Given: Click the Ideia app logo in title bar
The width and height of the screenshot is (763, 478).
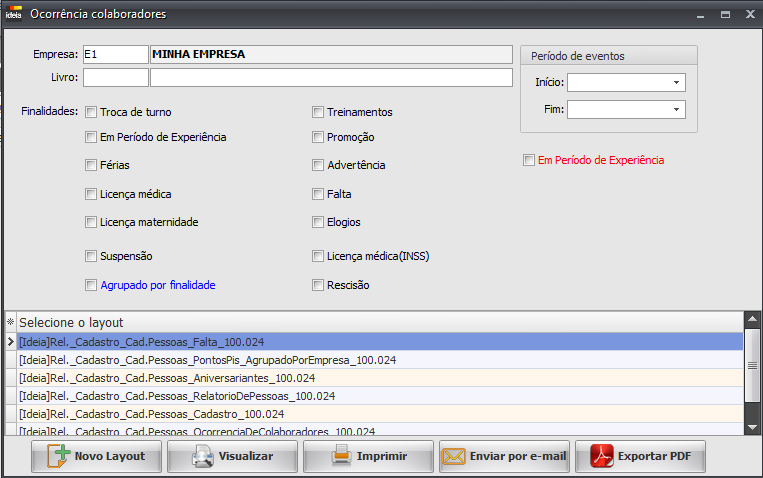Looking at the screenshot, I should 14,14.
